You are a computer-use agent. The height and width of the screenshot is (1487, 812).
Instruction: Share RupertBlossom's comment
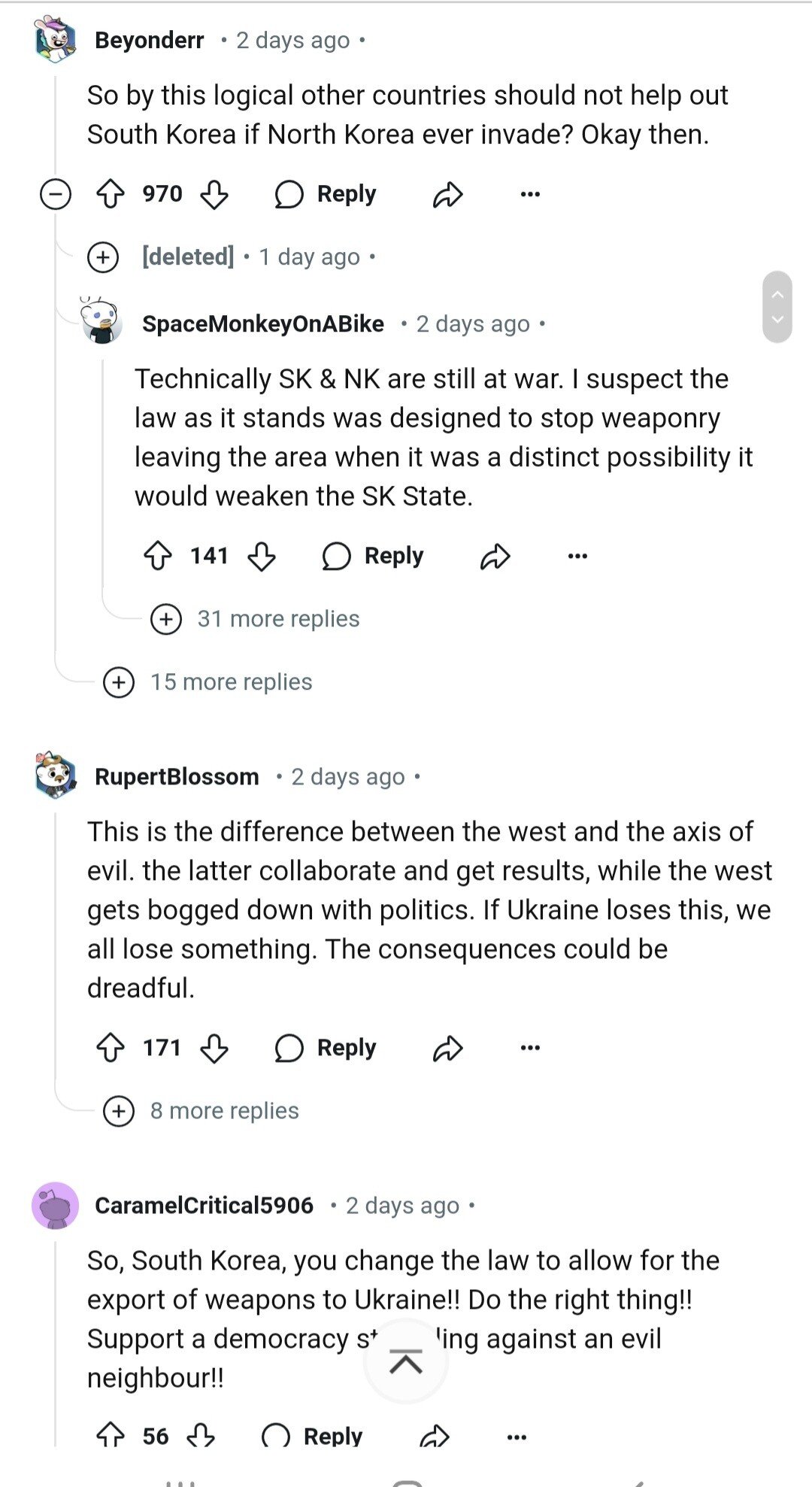448,1048
